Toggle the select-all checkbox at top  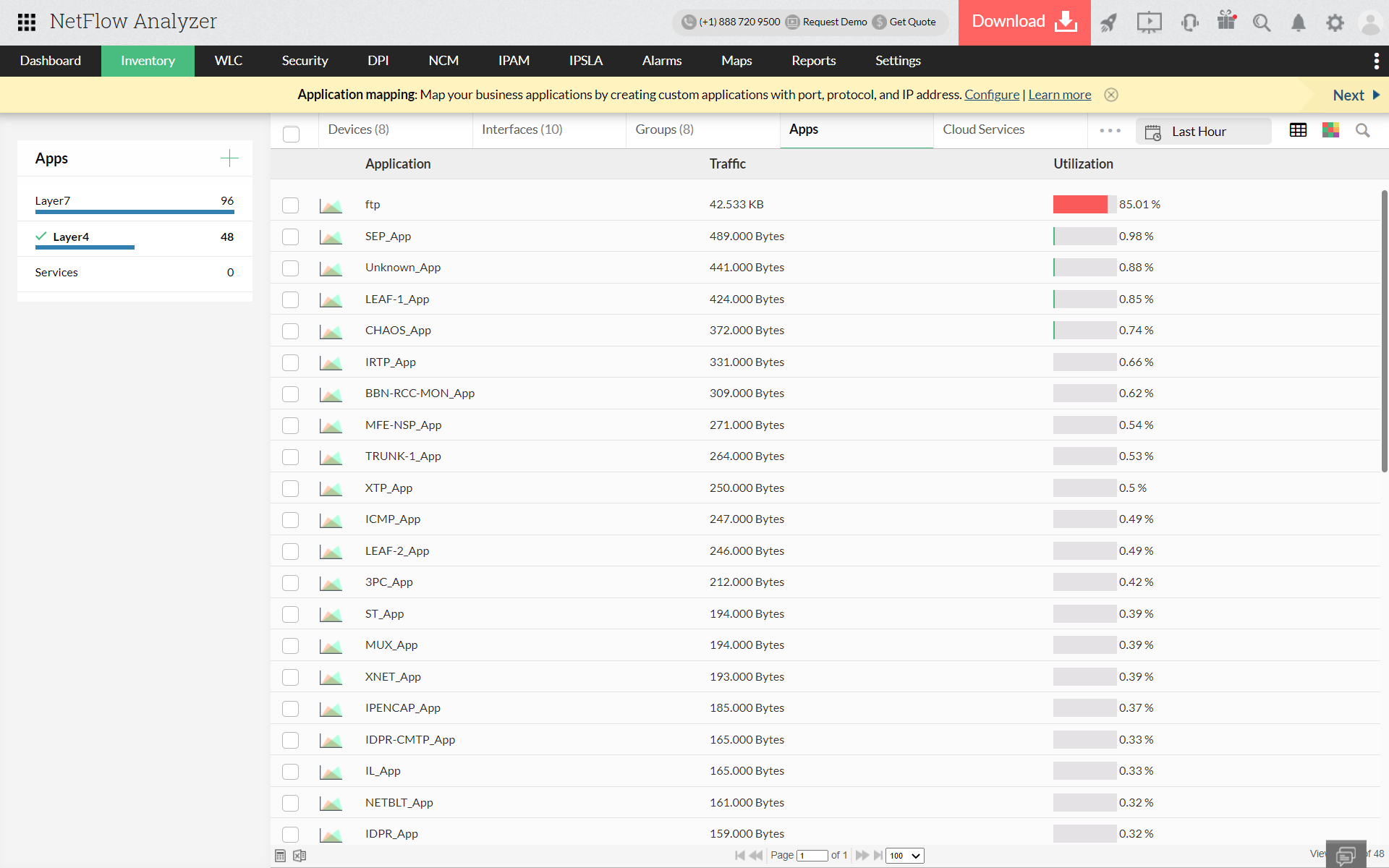coord(291,130)
